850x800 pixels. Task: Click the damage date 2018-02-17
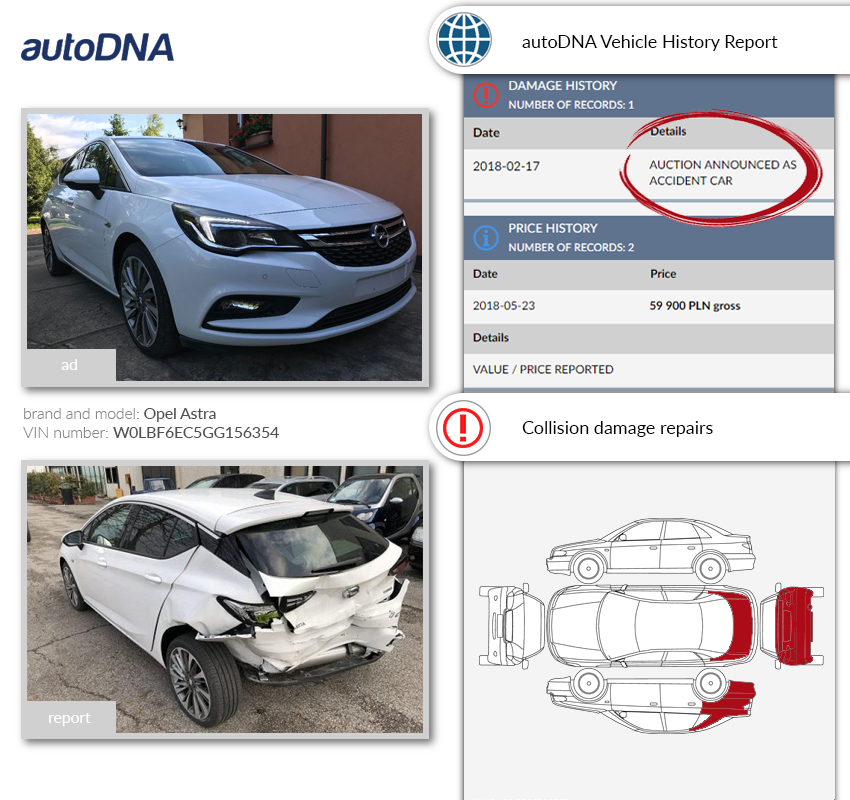pos(506,166)
